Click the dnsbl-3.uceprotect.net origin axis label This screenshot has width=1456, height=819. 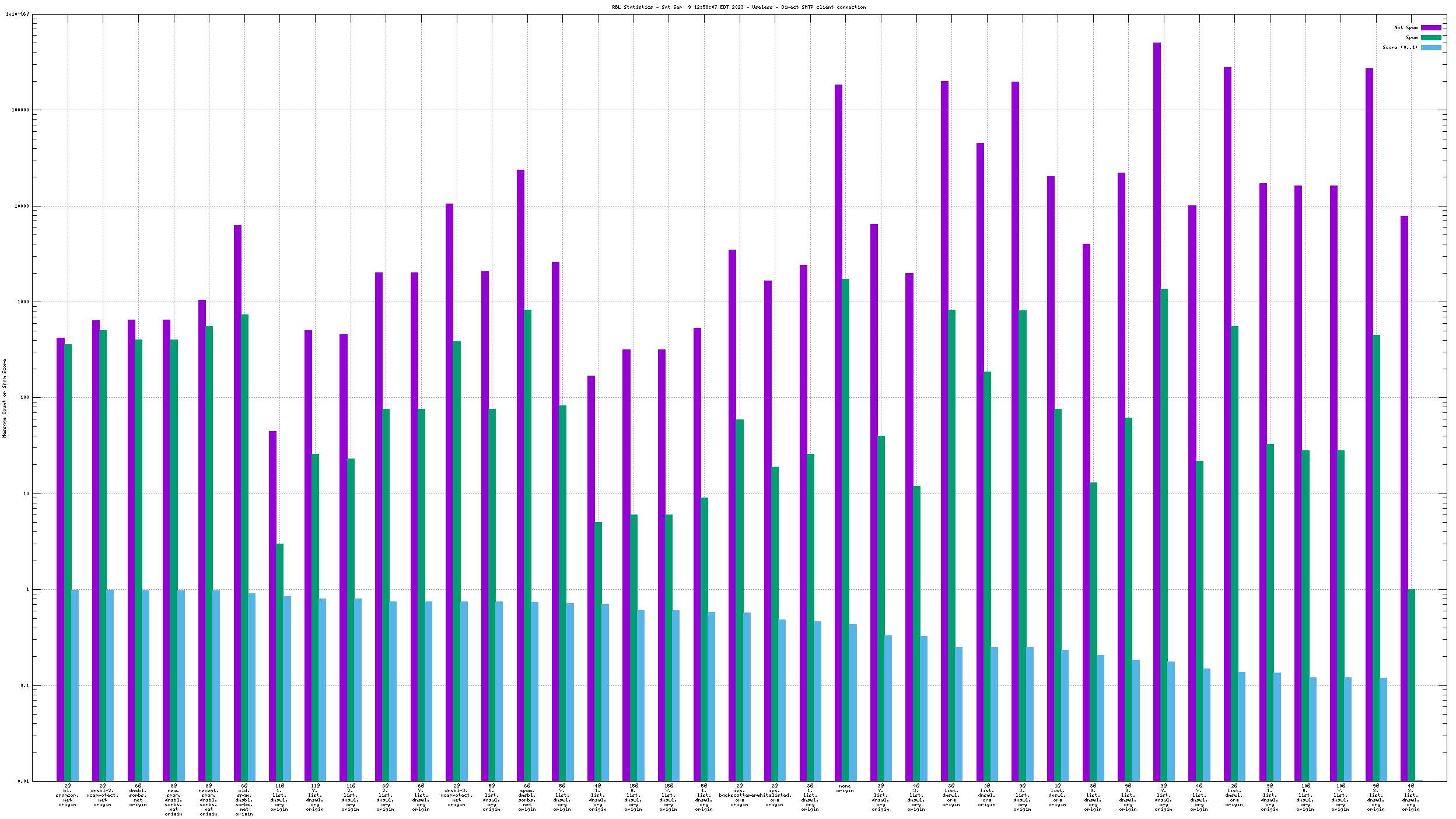click(x=456, y=795)
